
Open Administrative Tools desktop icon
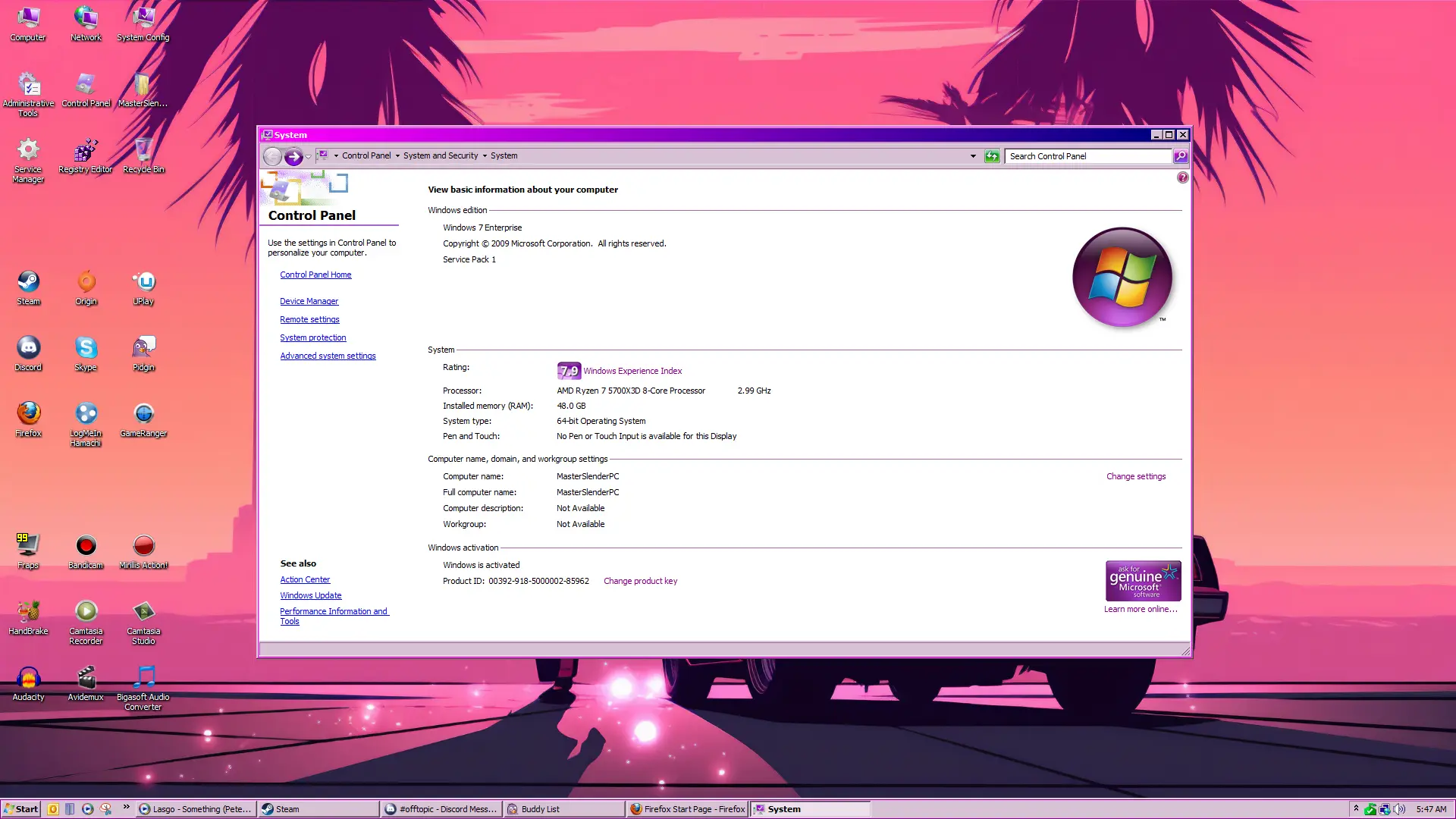[x=28, y=94]
